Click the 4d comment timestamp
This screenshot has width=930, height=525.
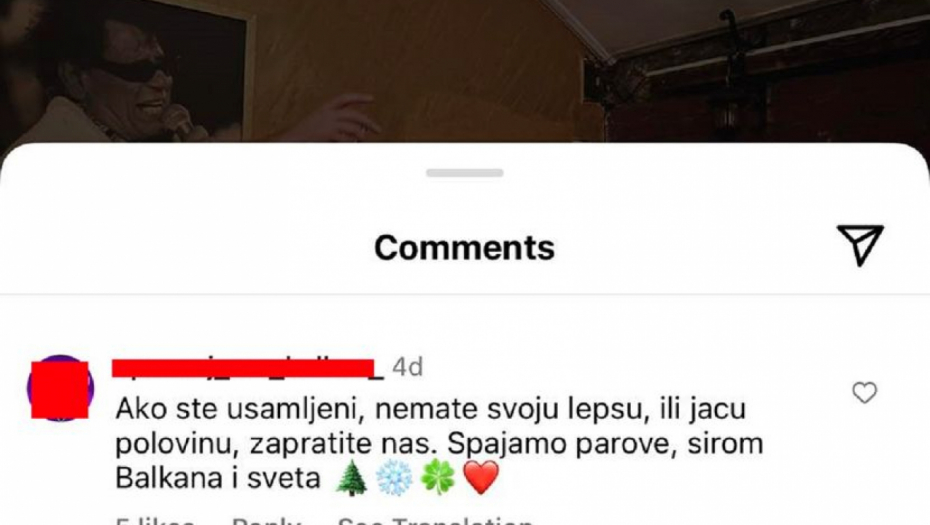click(407, 367)
